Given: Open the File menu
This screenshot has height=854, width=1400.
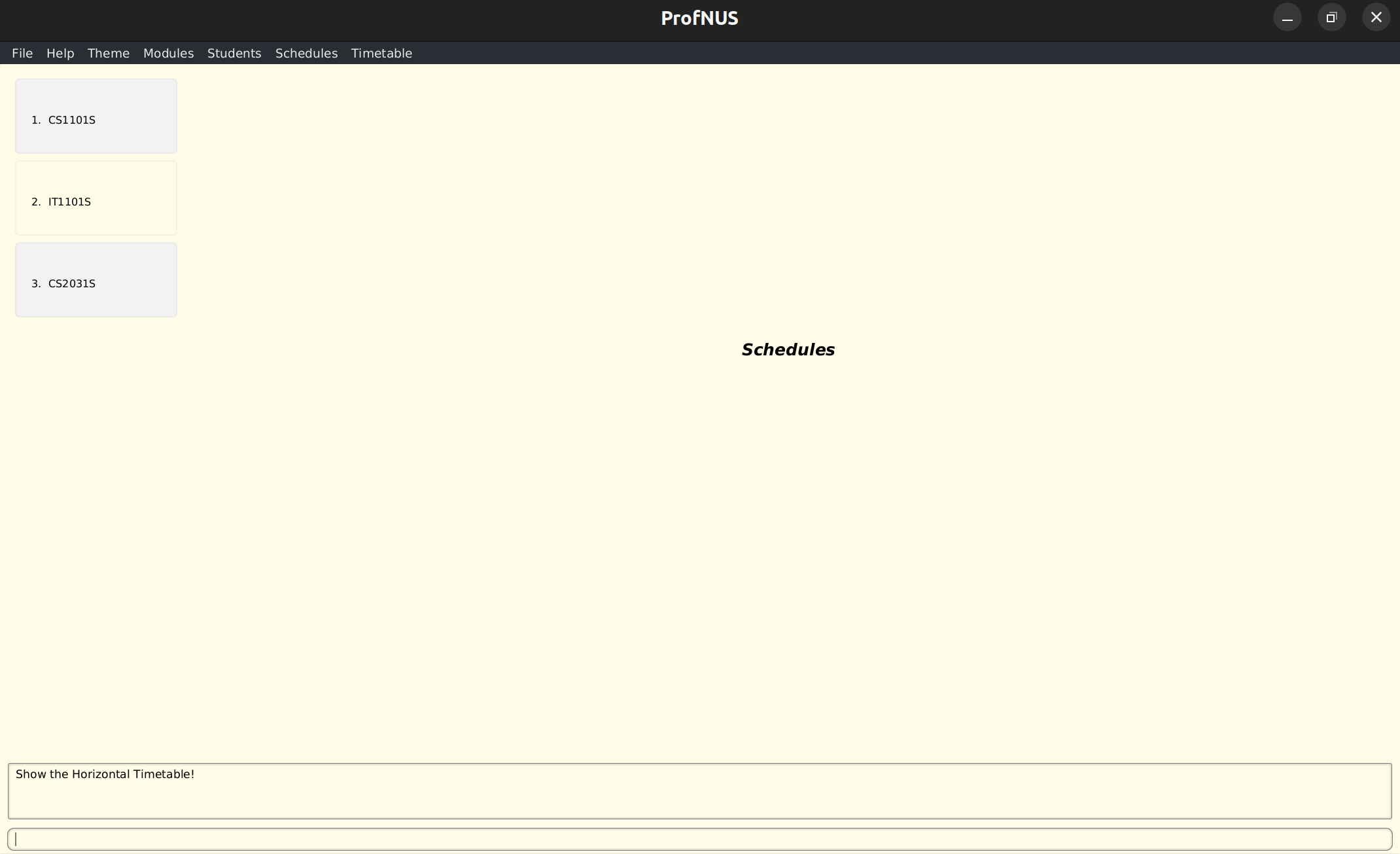Looking at the screenshot, I should click(x=22, y=54).
